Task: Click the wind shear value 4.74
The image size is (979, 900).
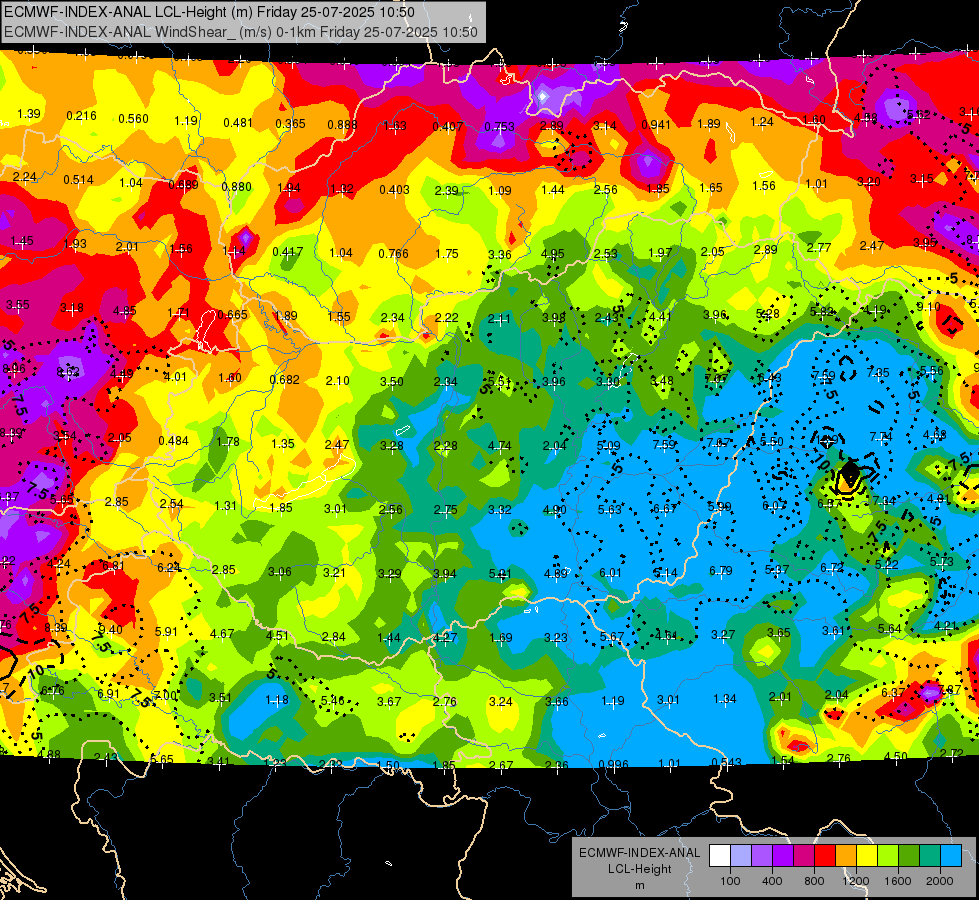Action: click(x=499, y=445)
